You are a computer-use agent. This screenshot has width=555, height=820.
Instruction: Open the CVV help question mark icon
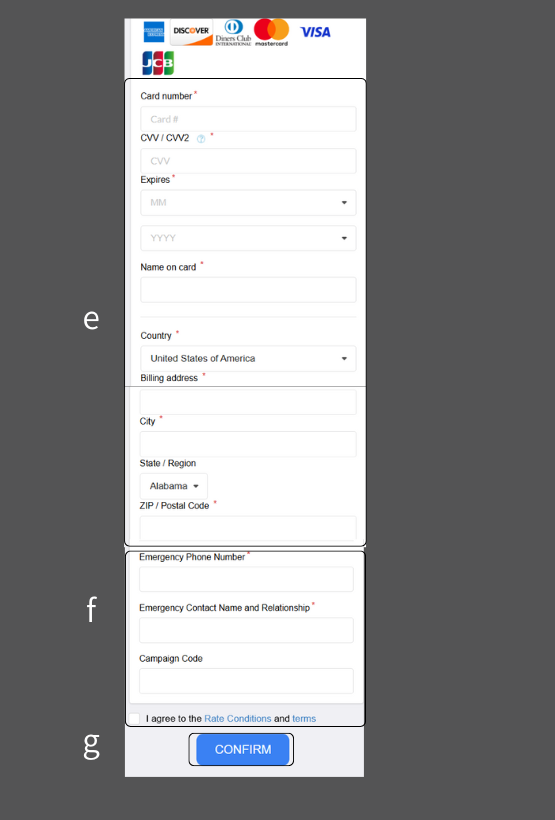pyautogui.click(x=201, y=139)
